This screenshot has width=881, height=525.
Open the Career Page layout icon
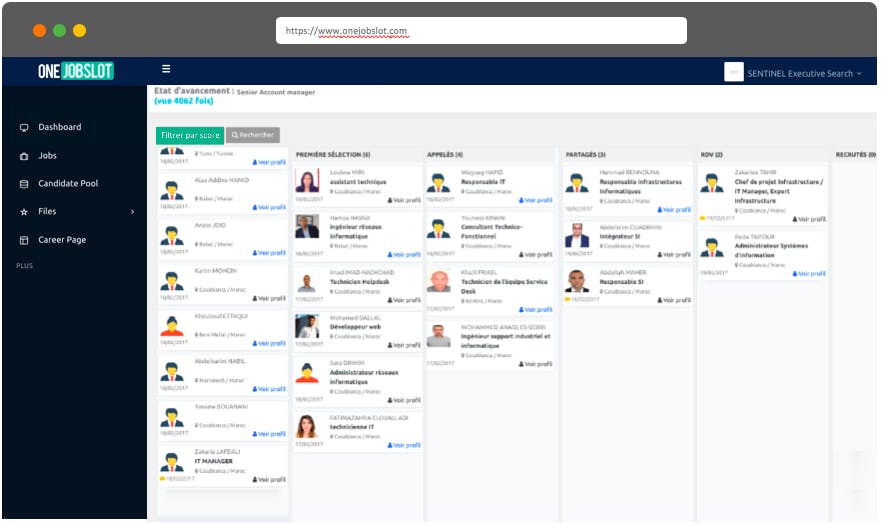point(24,240)
